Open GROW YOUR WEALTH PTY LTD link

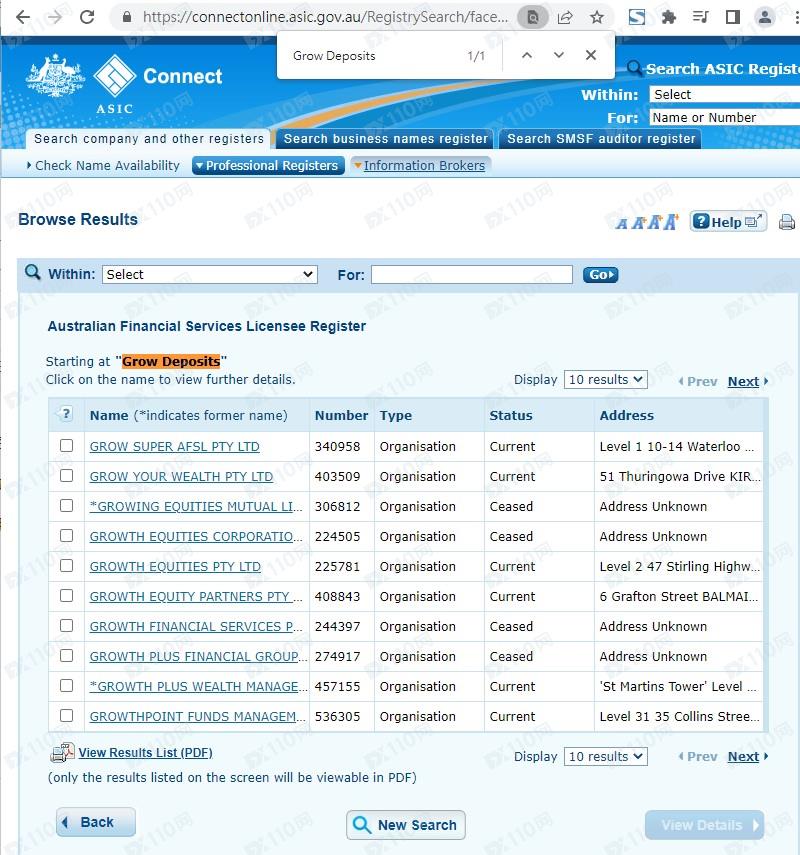[181, 477]
